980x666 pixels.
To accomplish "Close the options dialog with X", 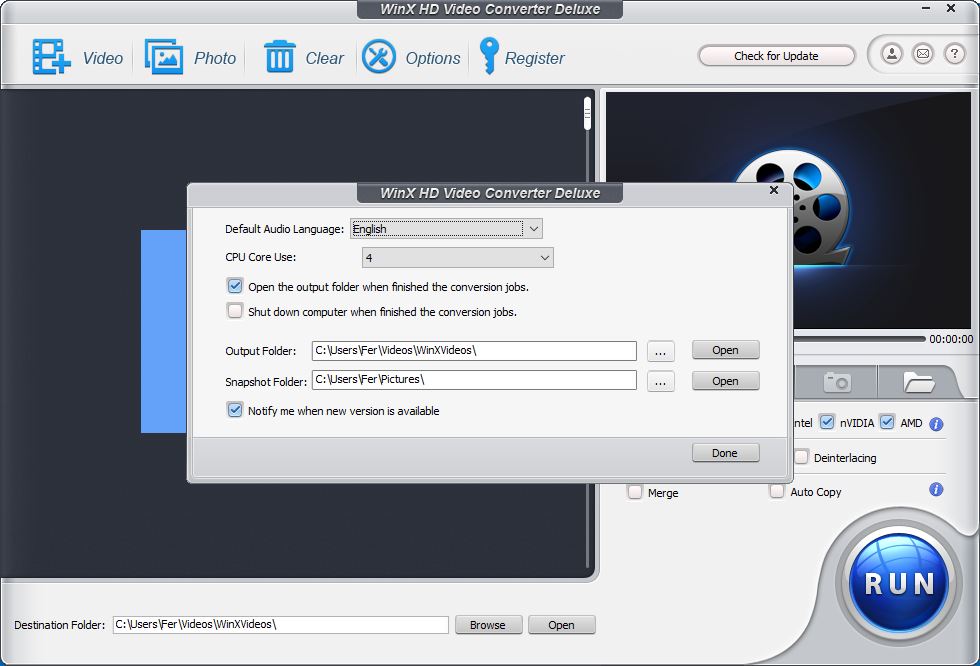I will 774,190.
